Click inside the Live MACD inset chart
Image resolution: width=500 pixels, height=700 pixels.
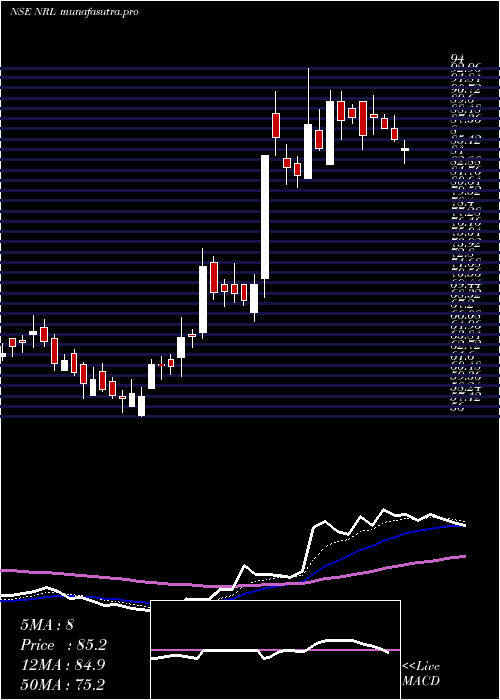tap(275, 650)
